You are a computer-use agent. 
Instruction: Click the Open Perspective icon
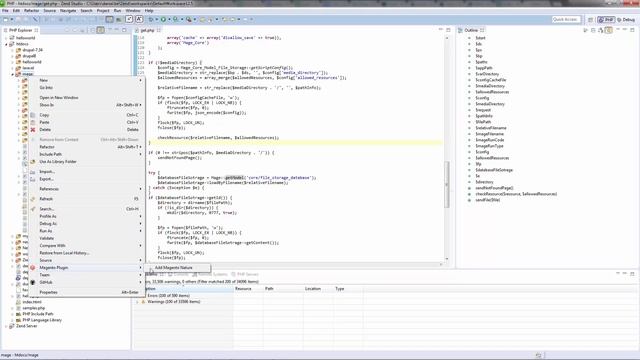click(x=591, y=20)
